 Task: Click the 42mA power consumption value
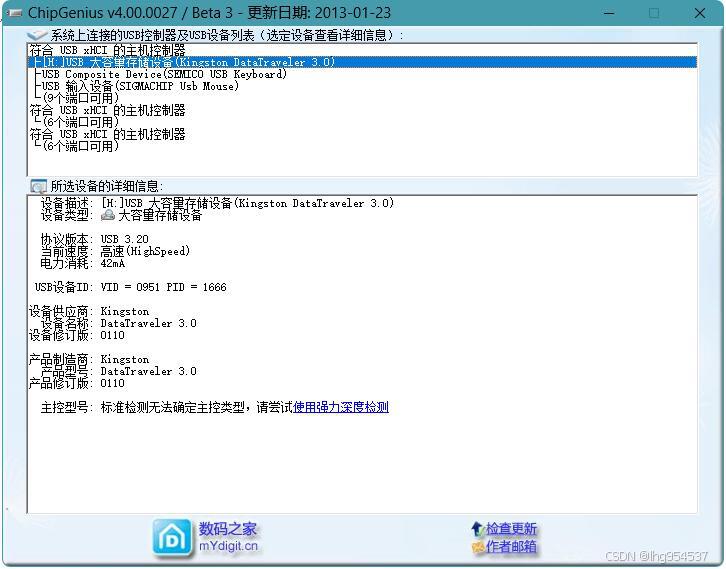[x=113, y=263]
